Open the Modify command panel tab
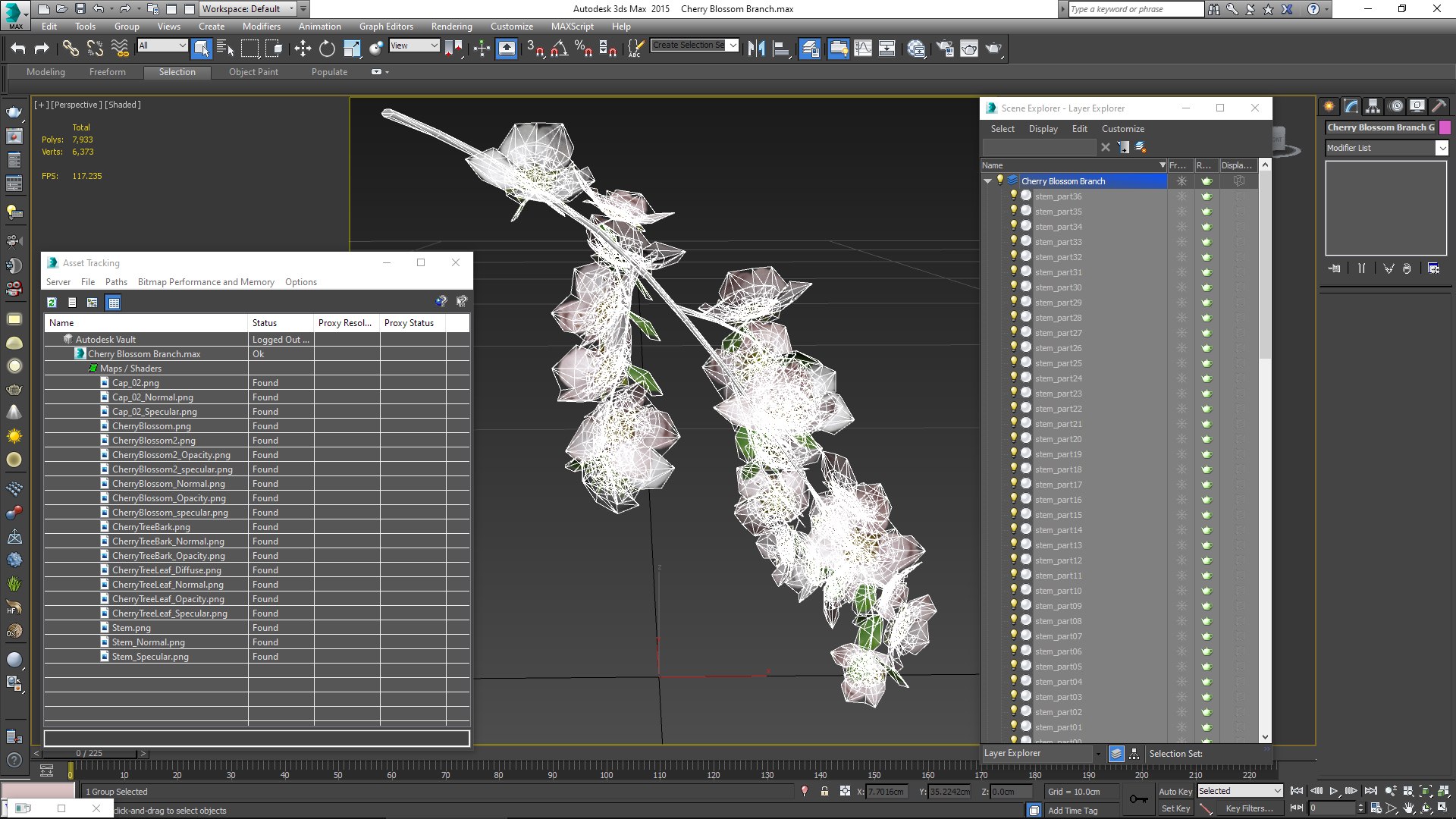 coord(1351,106)
